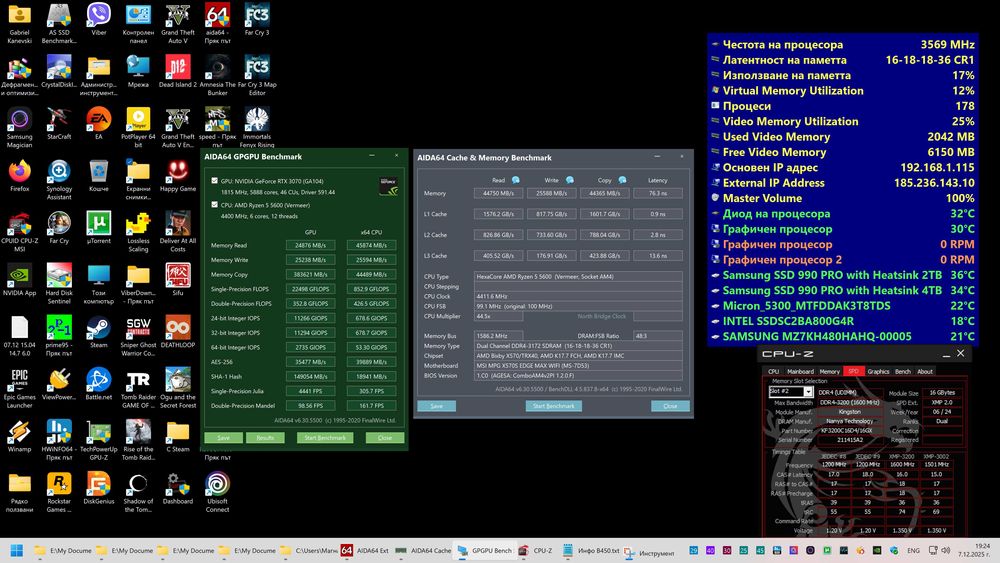Click Close in the GPGPU Benchmark window
The width and height of the screenshot is (1000, 563).
pyautogui.click(x=385, y=437)
